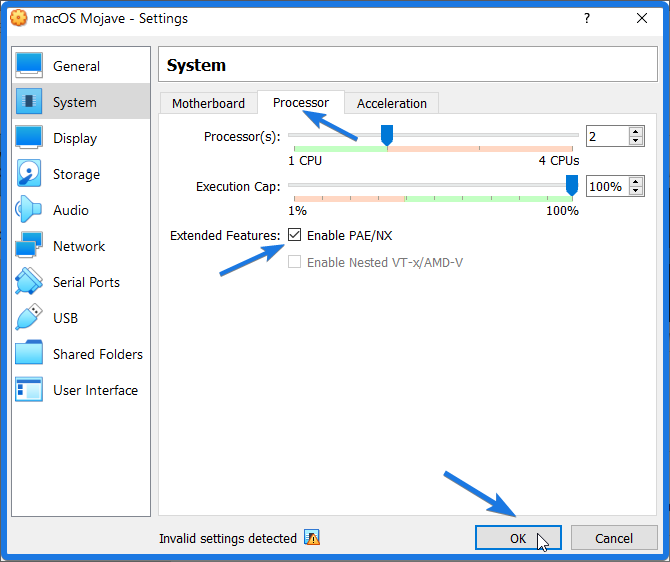
Task: Open the Audio settings label
Action: pyautogui.click(x=71, y=210)
